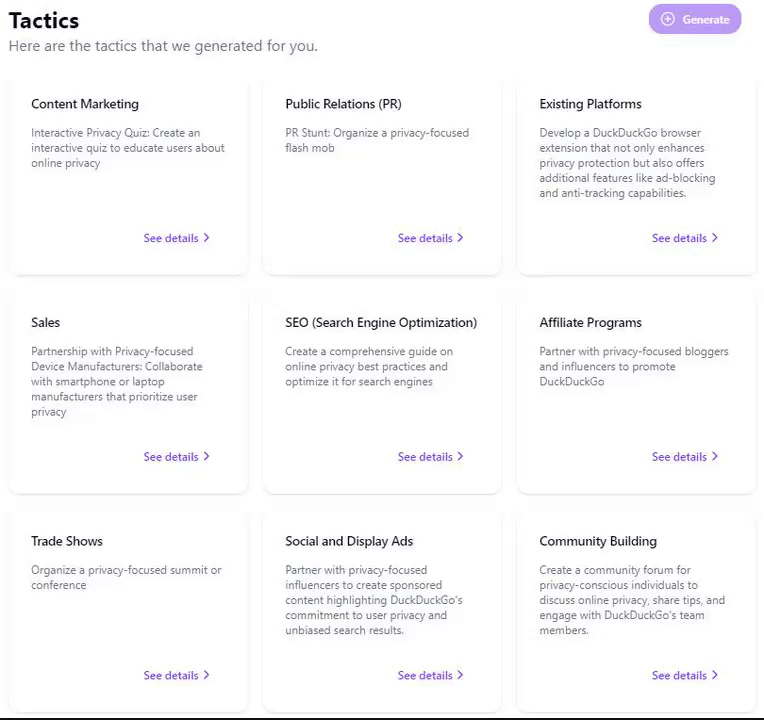Click the plus icon on Generate

tap(668, 19)
